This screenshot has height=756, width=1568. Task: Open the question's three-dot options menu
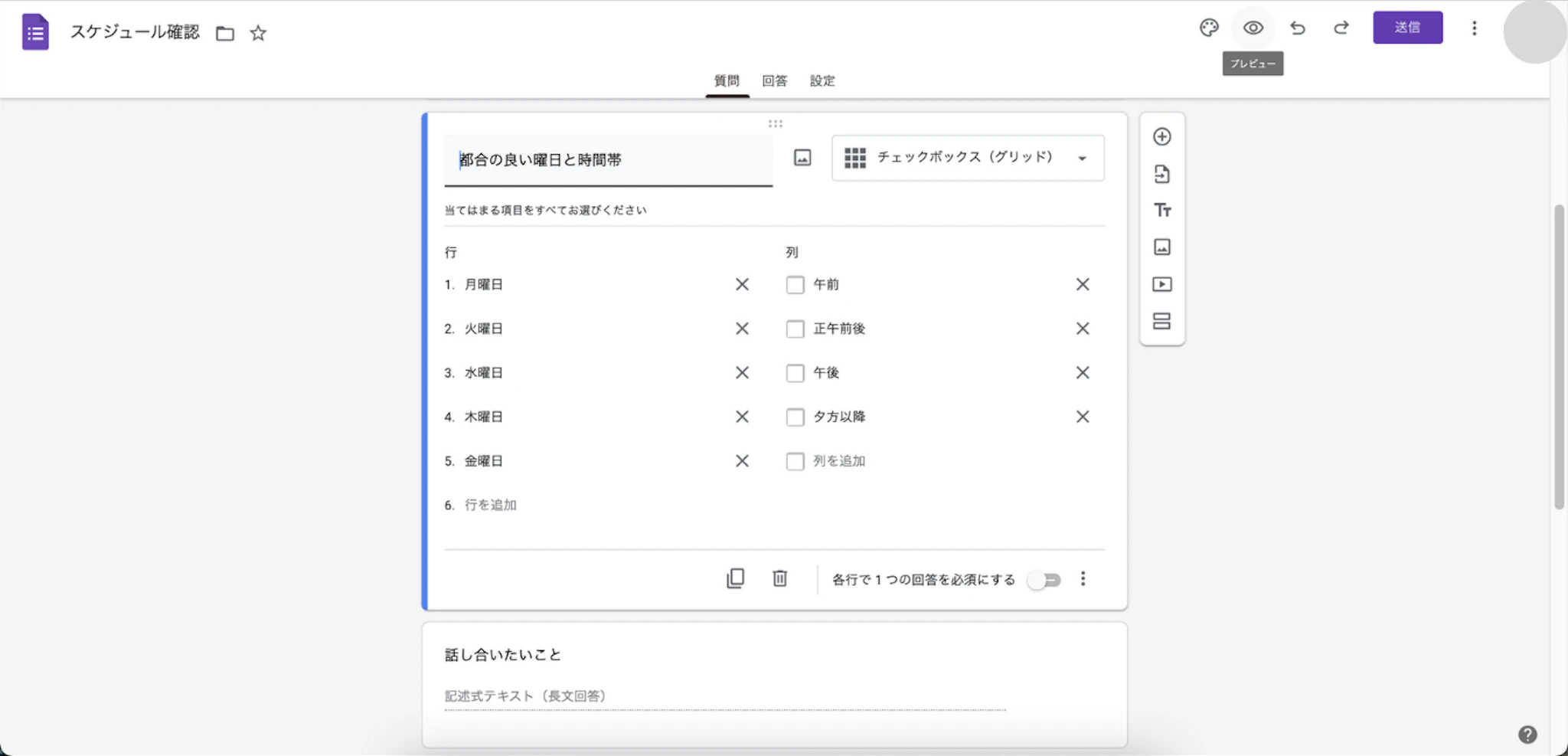click(x=1083, y=579)
